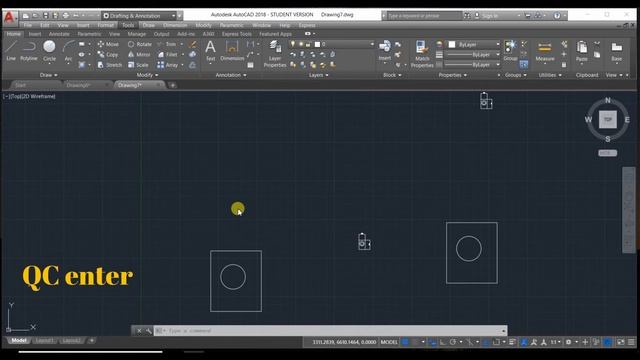Click the command line input
This screenshot has height=360, width=640.
331,331
